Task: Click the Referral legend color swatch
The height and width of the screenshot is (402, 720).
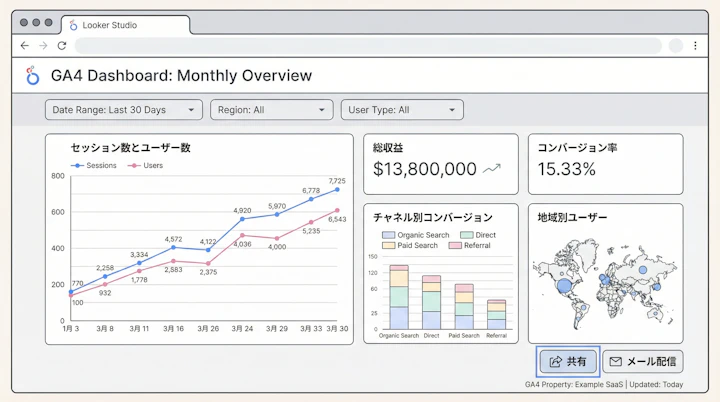Action: click(x=455, y=245)
